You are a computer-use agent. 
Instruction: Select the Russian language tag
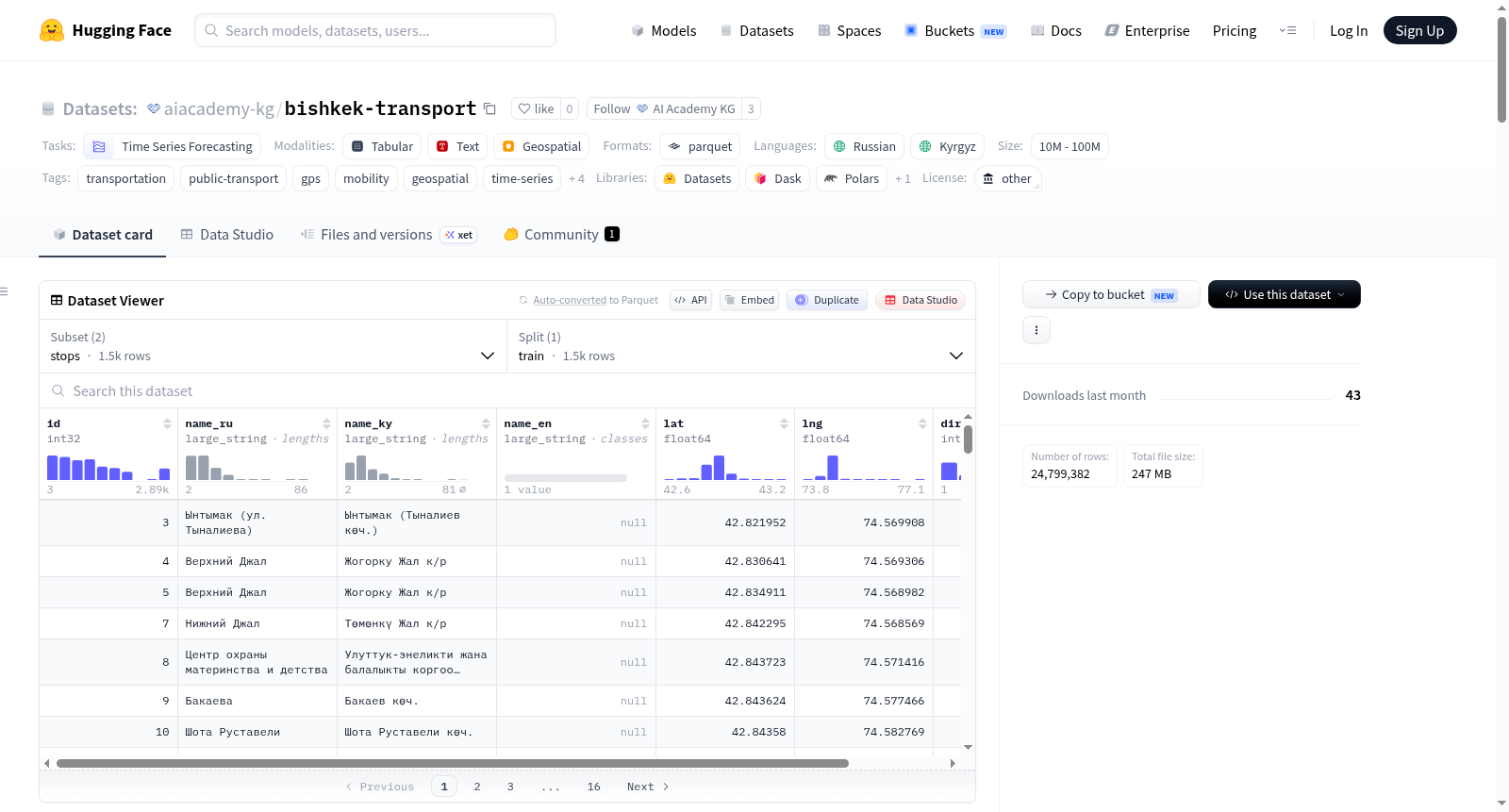point(865,146)
